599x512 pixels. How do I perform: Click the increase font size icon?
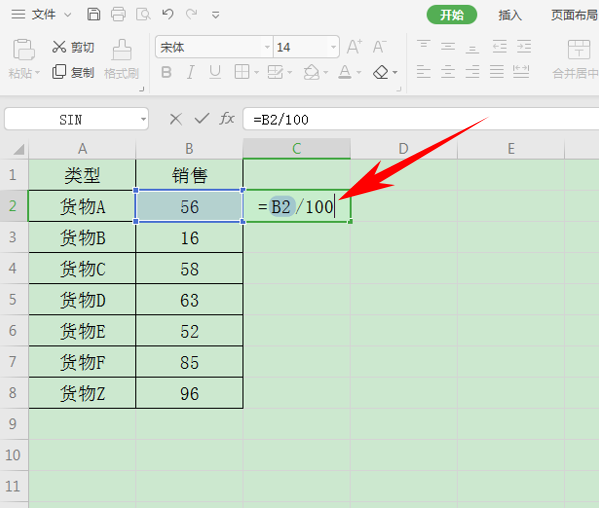coord(354,47)
